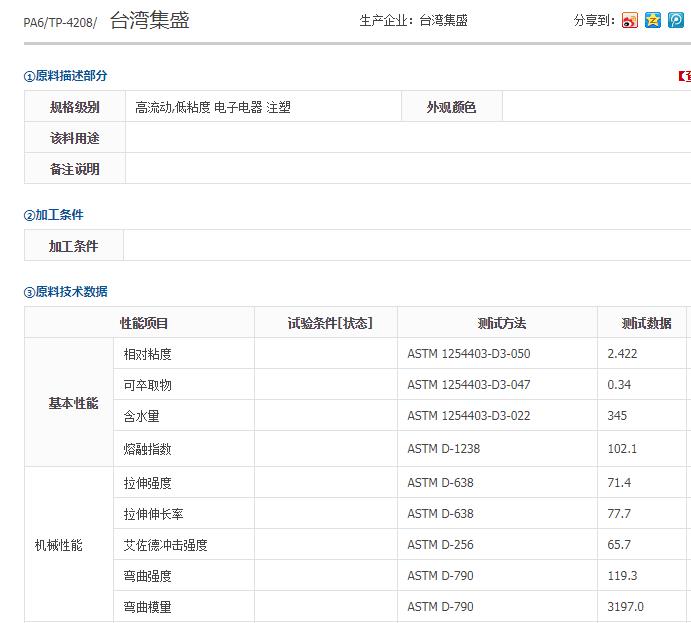Click the 测试方法 column header

[498, 323]
